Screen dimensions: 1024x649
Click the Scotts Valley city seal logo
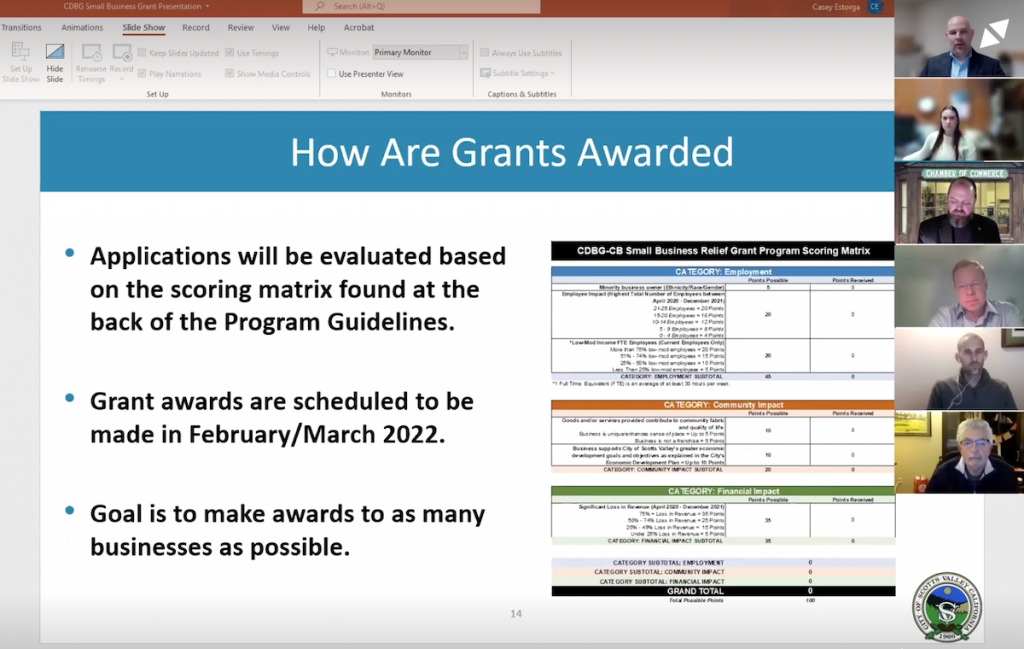click(x=946, y=607)
